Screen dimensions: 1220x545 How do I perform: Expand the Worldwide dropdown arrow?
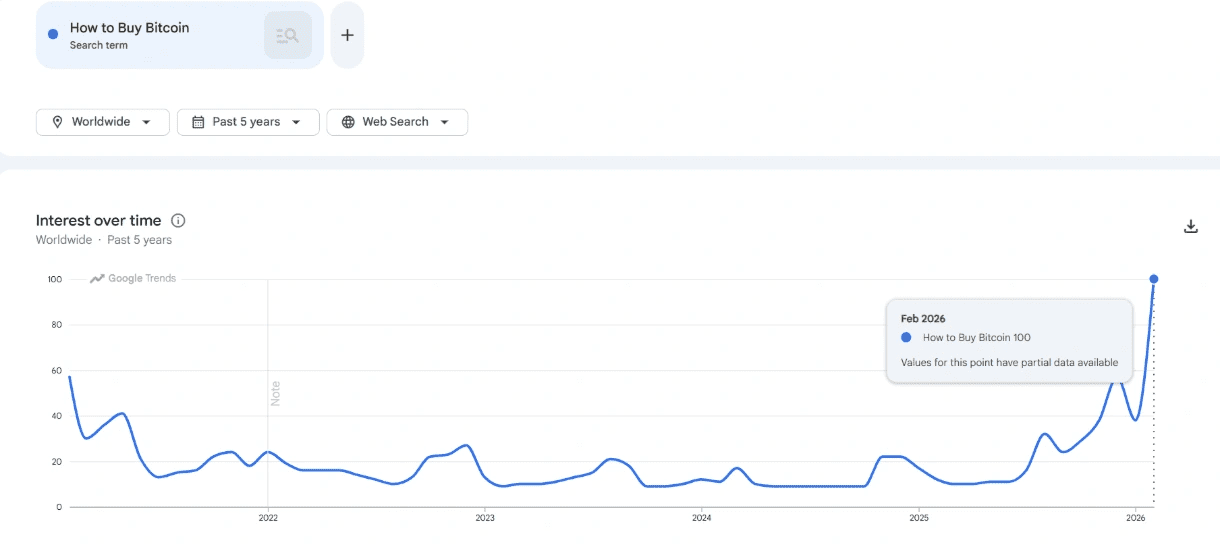point(147,122)
